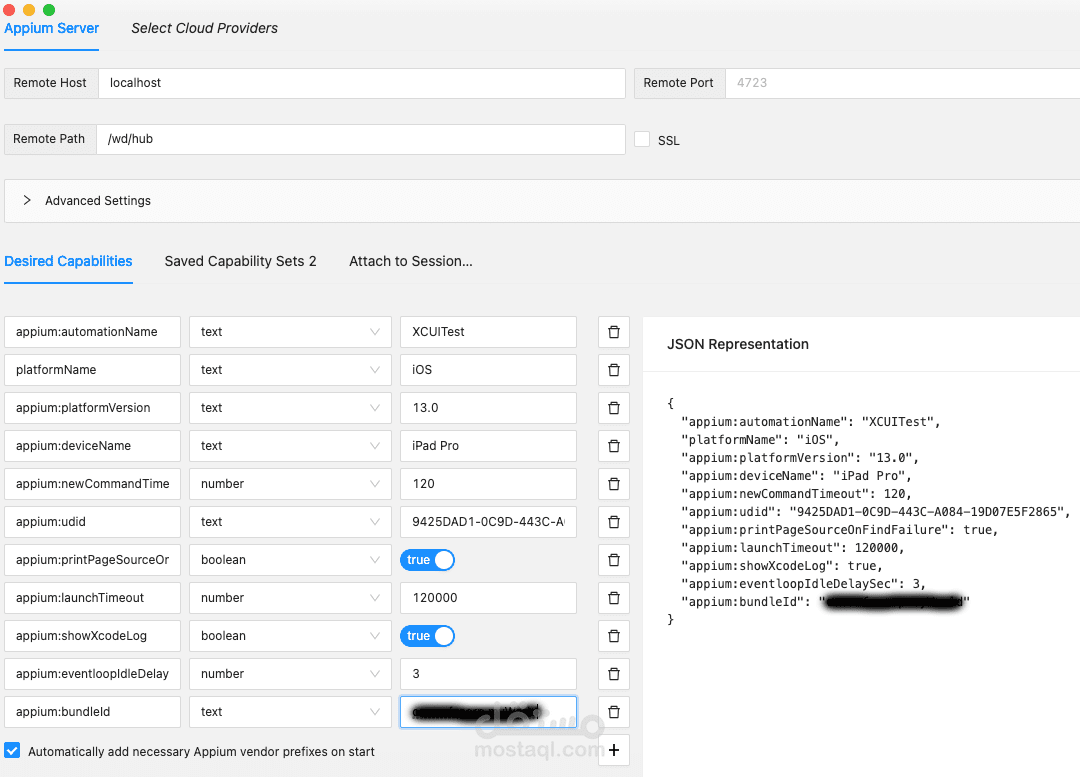Open type dropdown for eventloopIdleDelaySec

coord(290,674)
